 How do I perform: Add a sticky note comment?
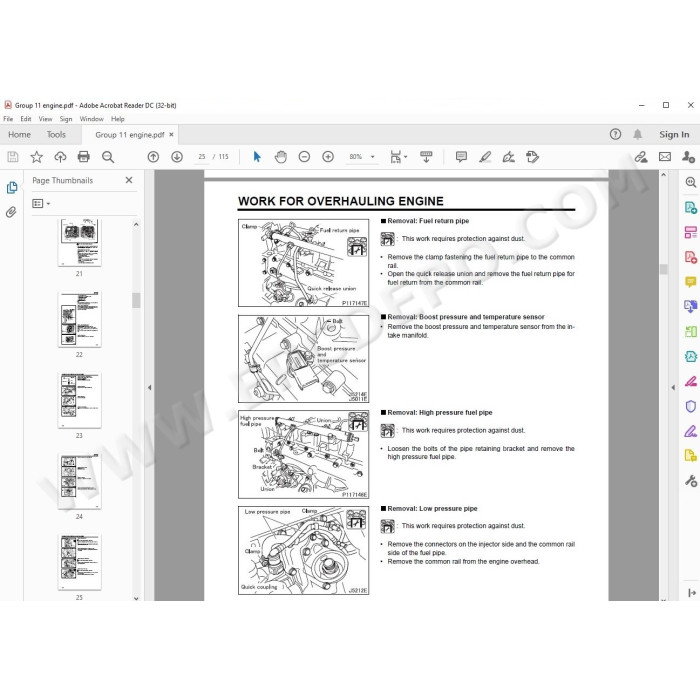(x=461, y=157)
